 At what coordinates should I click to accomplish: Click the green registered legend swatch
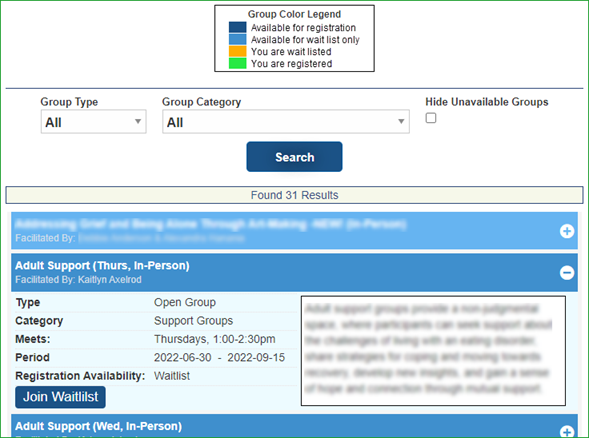click(237, 63)
